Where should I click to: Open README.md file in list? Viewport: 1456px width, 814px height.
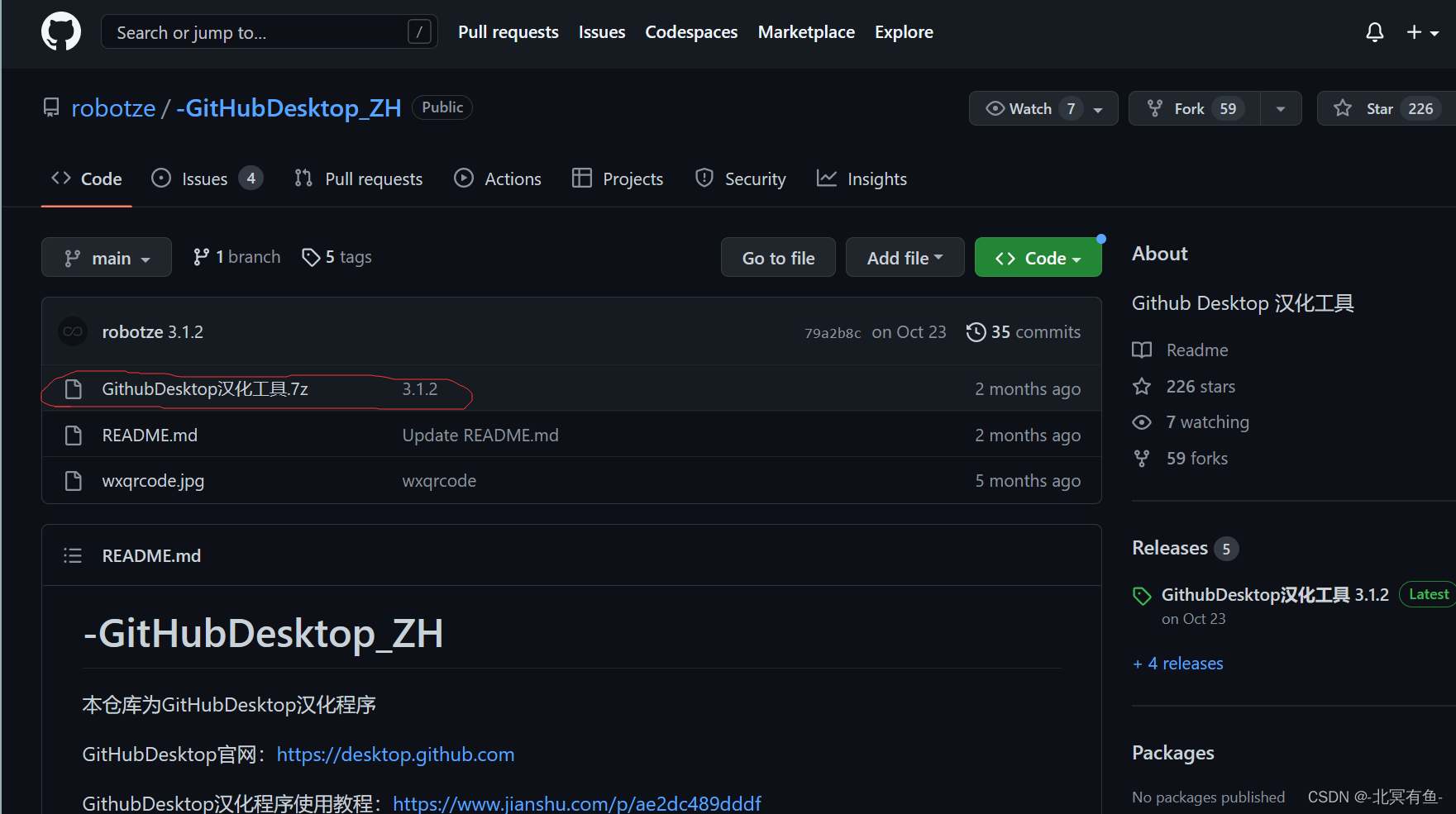coord(150,436)
